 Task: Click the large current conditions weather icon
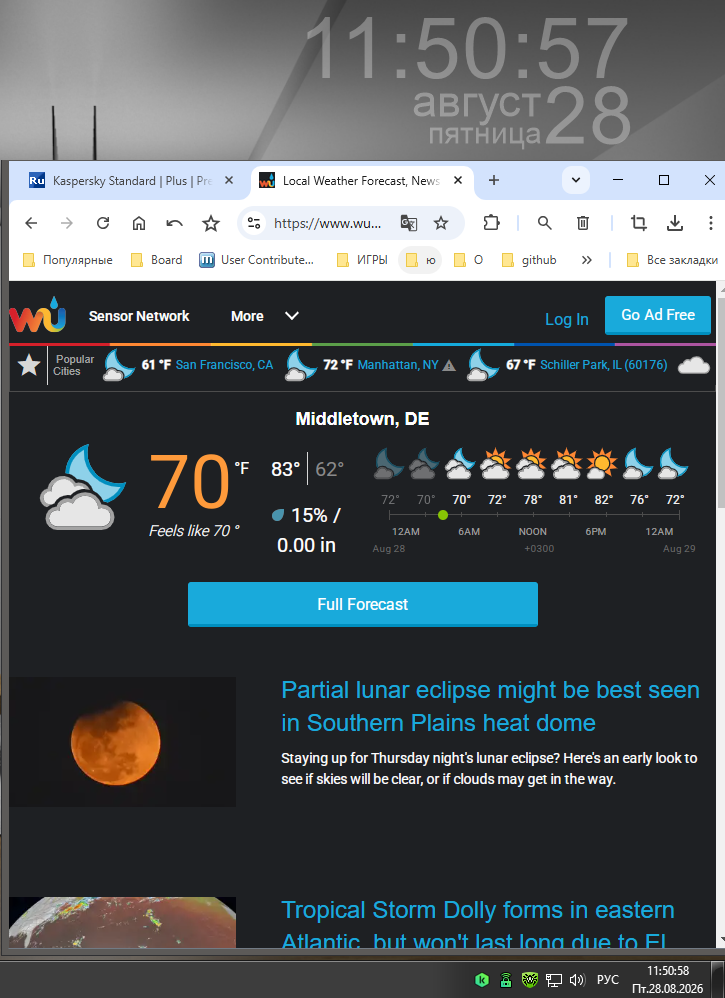pyautogui.click(x=83, y=487)
